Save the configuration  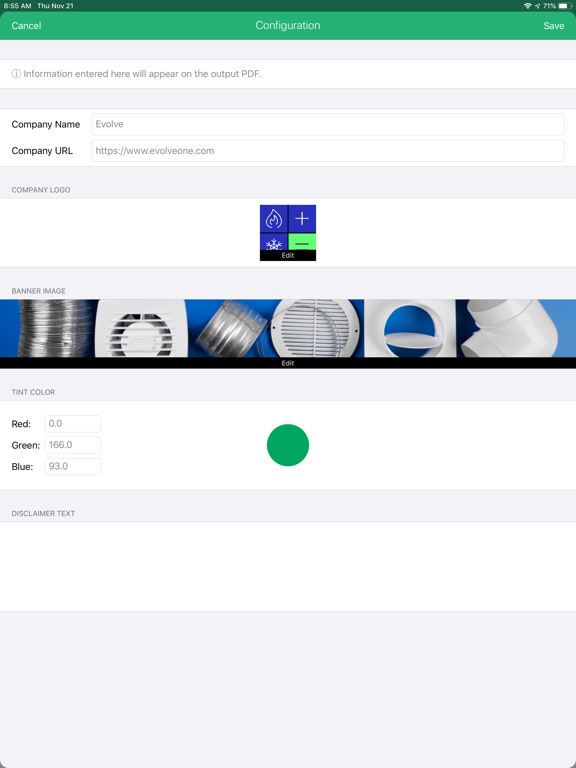click(553, 25)
